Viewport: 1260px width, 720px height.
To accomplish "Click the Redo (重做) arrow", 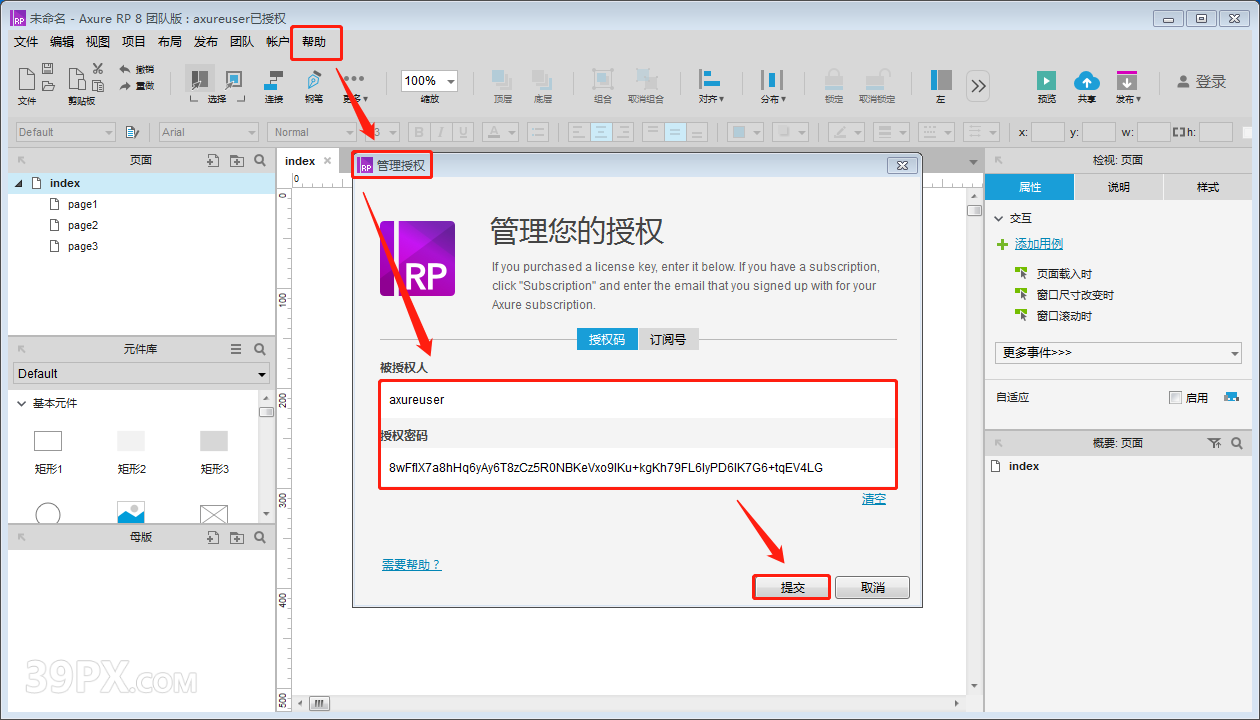I will (x=125, y=86).
